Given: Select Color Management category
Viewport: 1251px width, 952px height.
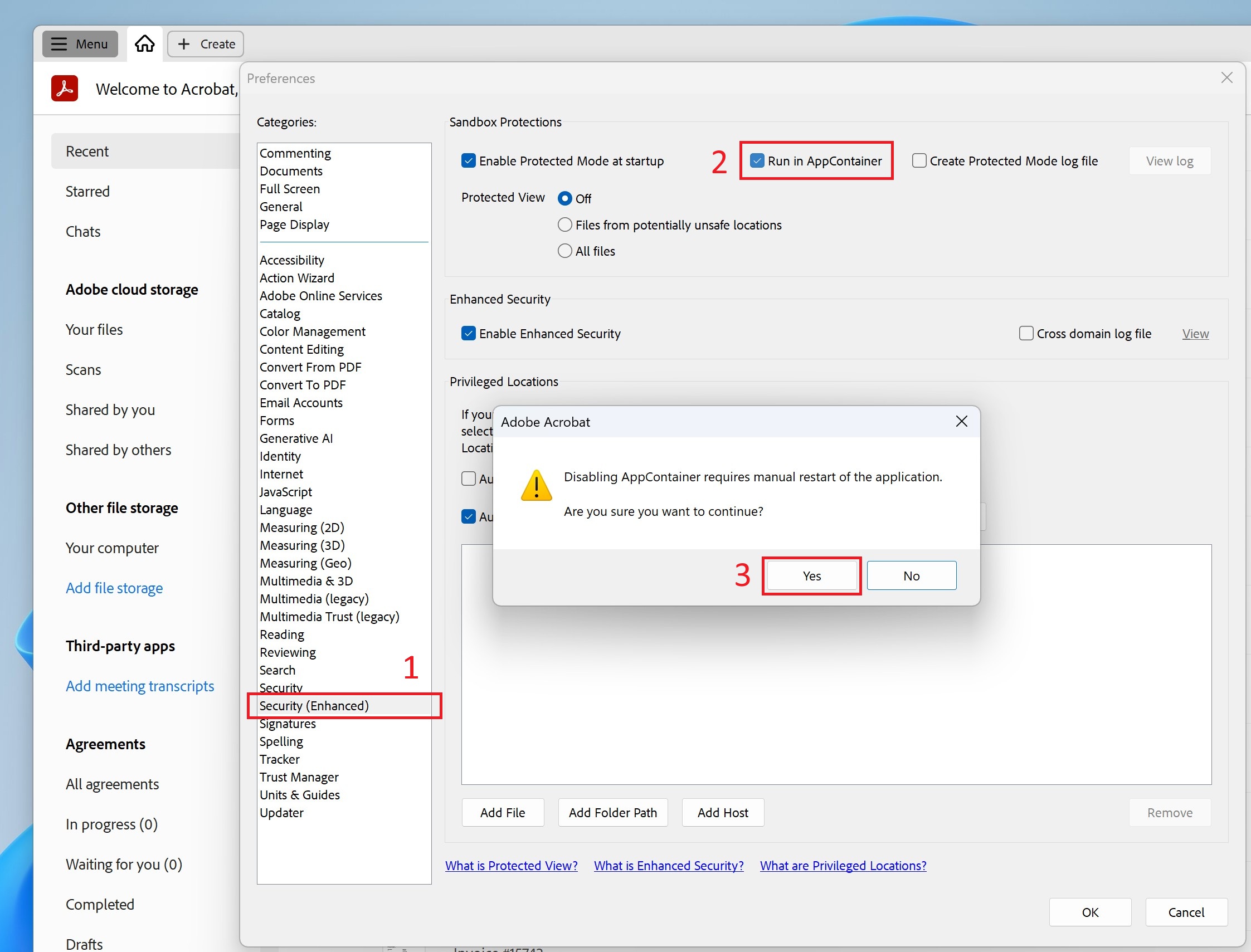Looking at the screenshot, I should (x=343, y=331).
